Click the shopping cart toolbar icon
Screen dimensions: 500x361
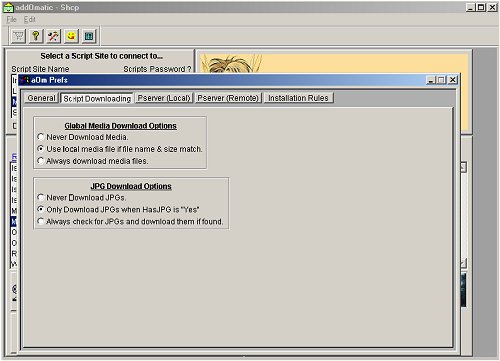coord(18,36)
